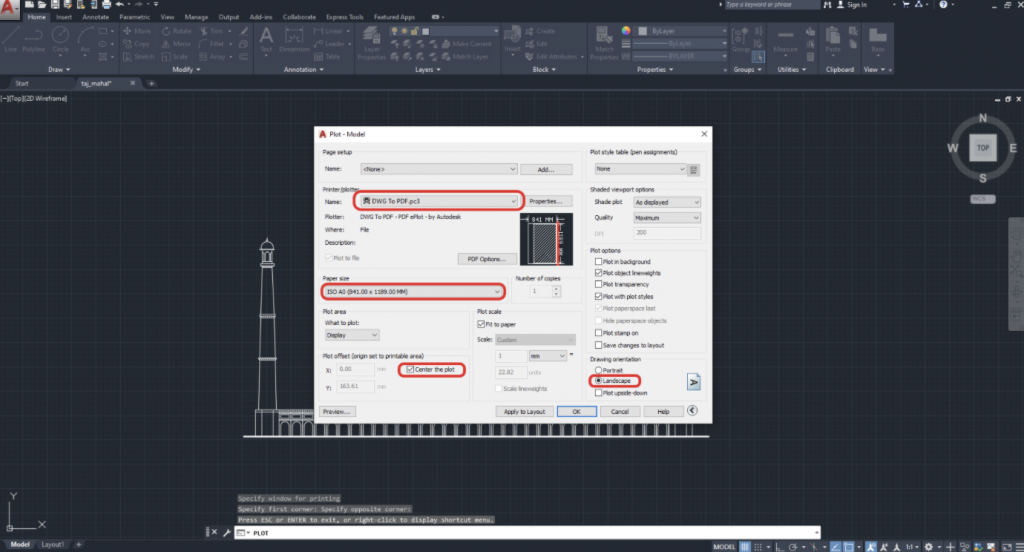This screenshot has width=1024, height=552.
Task: Click the plot style table editor icon
Action: click(695, 170)
